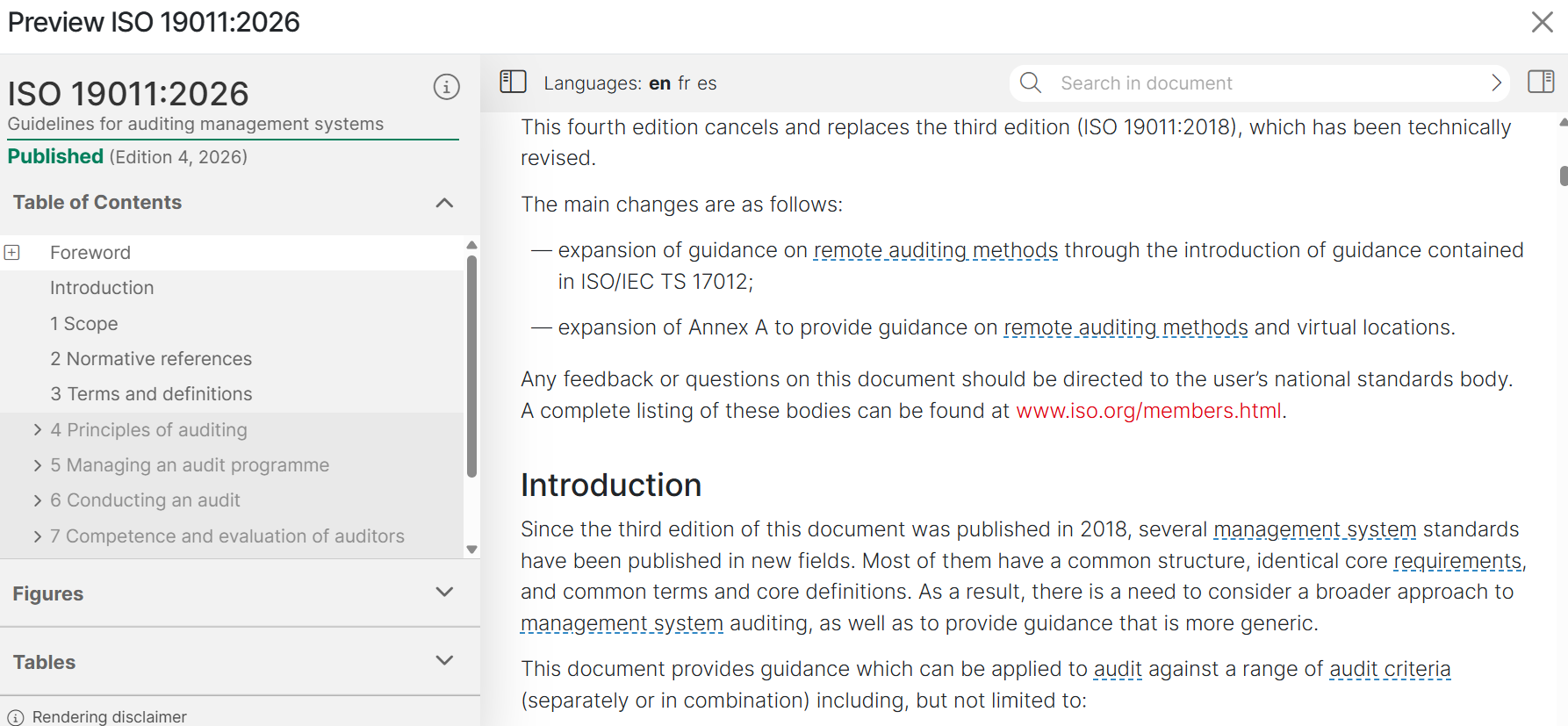
Task: Click the search magnifier icon
Action: click(x=1031, y=83)
